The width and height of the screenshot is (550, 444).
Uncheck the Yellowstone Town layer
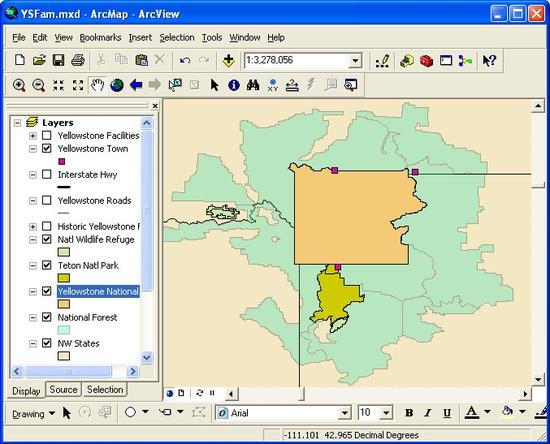[47, 148]
